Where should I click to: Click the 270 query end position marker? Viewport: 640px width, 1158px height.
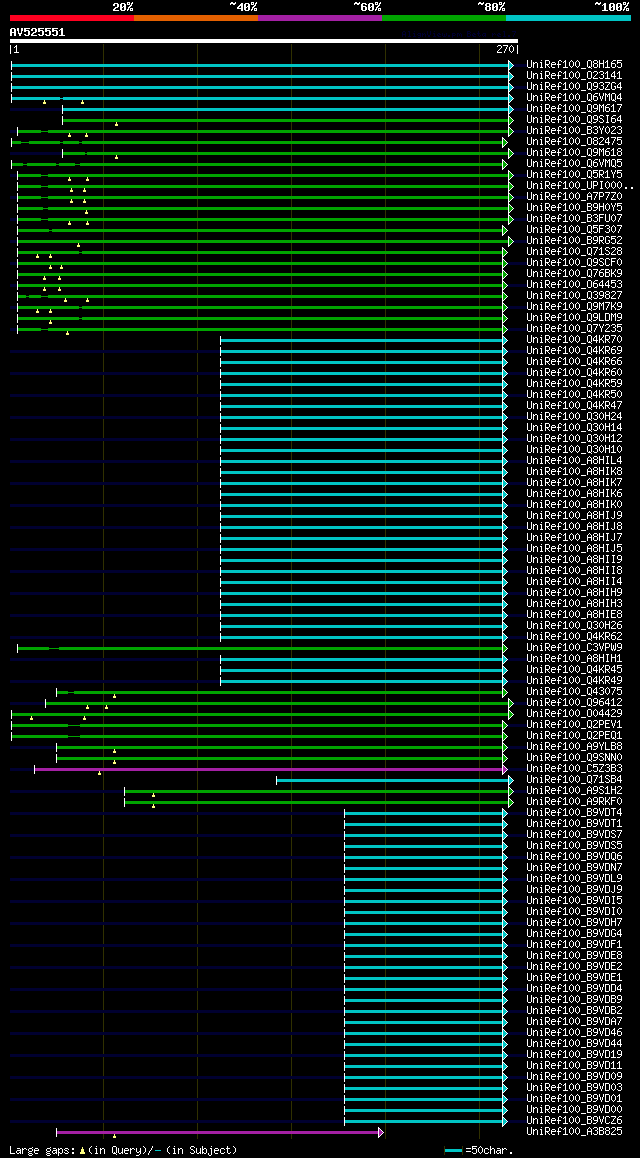pyautogui.click(x=506, y=49)
